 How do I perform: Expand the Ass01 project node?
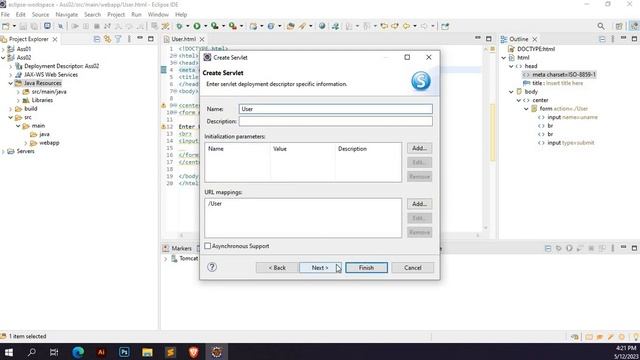pyautogui.click(x=4, y=49)
